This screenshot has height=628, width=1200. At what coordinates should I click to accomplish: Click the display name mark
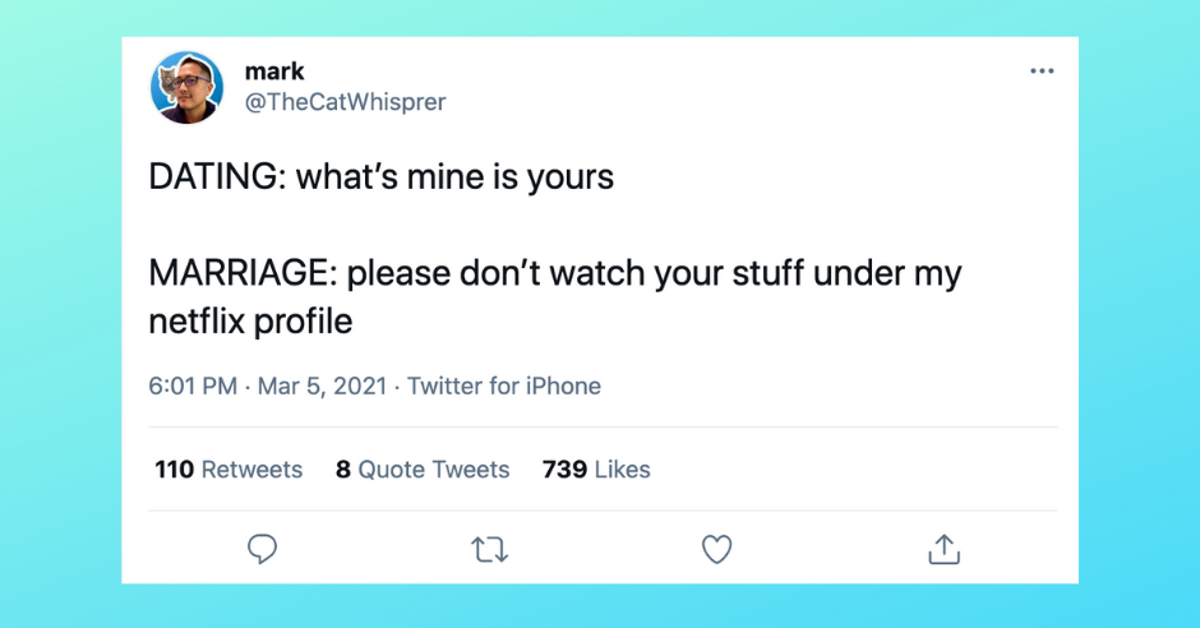pos(275,70)
